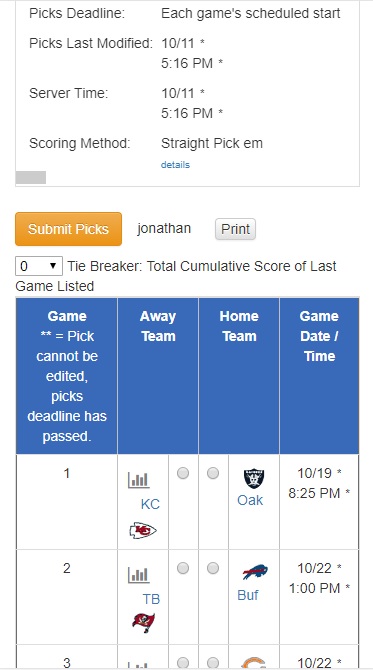Image resolution: width=373 pixels, height=670 pixels.
Task: Pick KC as the game 1 winner
Action: point(183,473)
